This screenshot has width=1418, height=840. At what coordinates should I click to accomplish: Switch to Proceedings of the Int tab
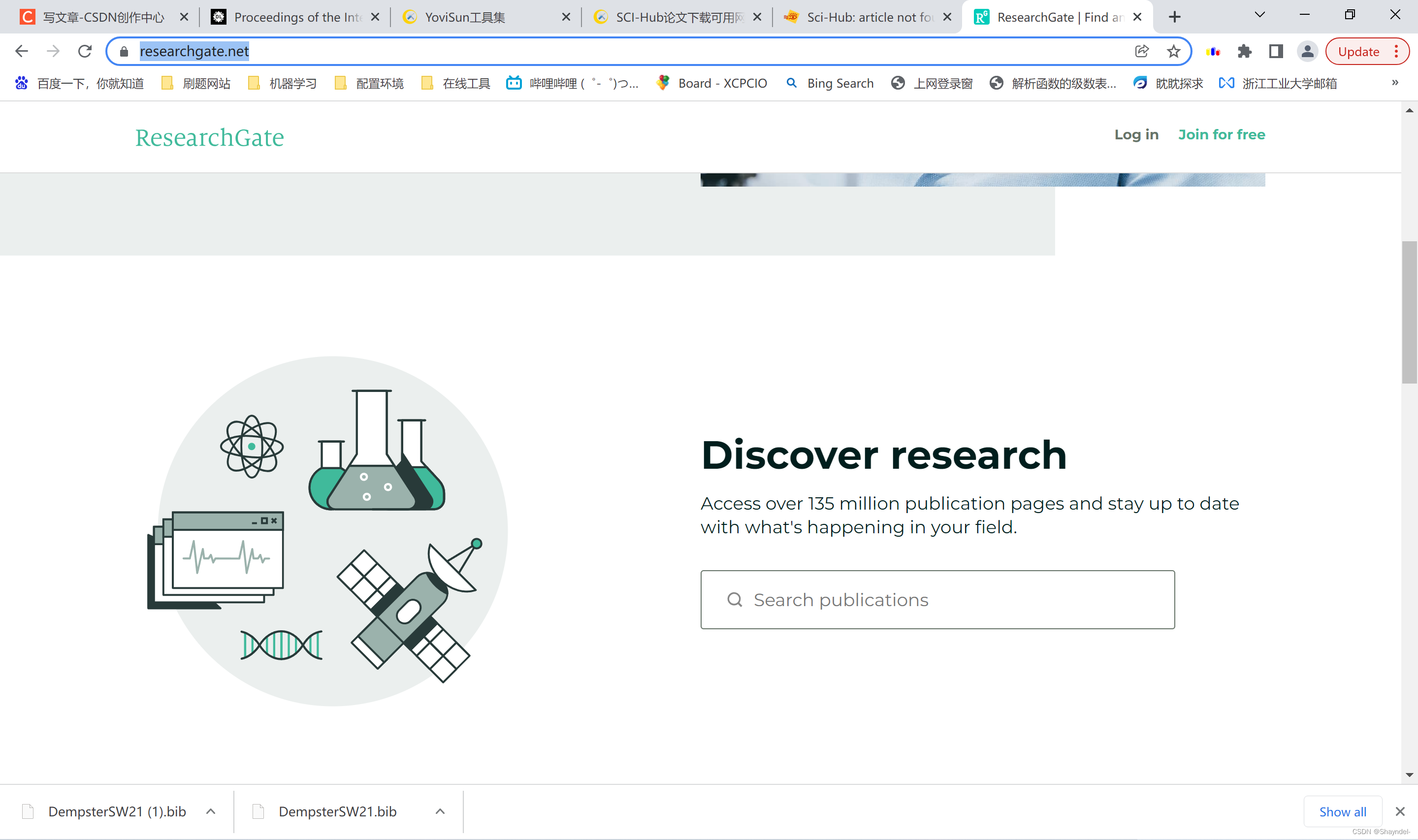tap(297, 17)
